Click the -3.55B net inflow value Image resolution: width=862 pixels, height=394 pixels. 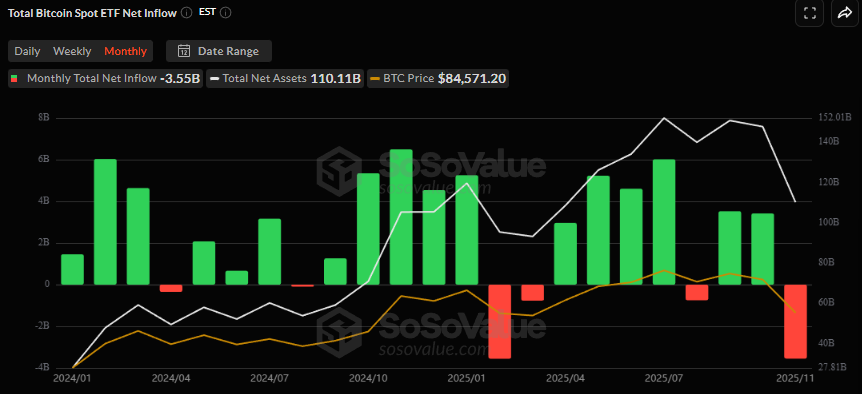pyautogui.click(x=179, y=79)
